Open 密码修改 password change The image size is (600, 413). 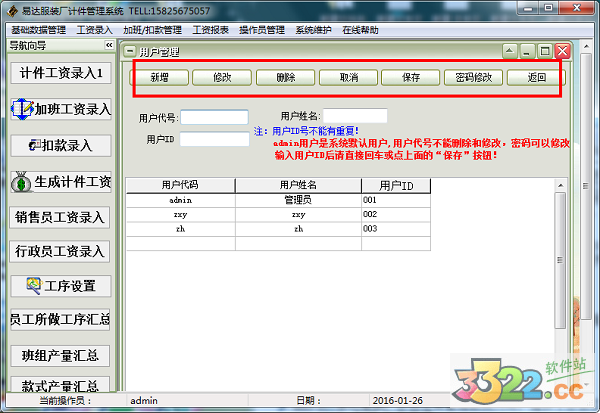473,78
